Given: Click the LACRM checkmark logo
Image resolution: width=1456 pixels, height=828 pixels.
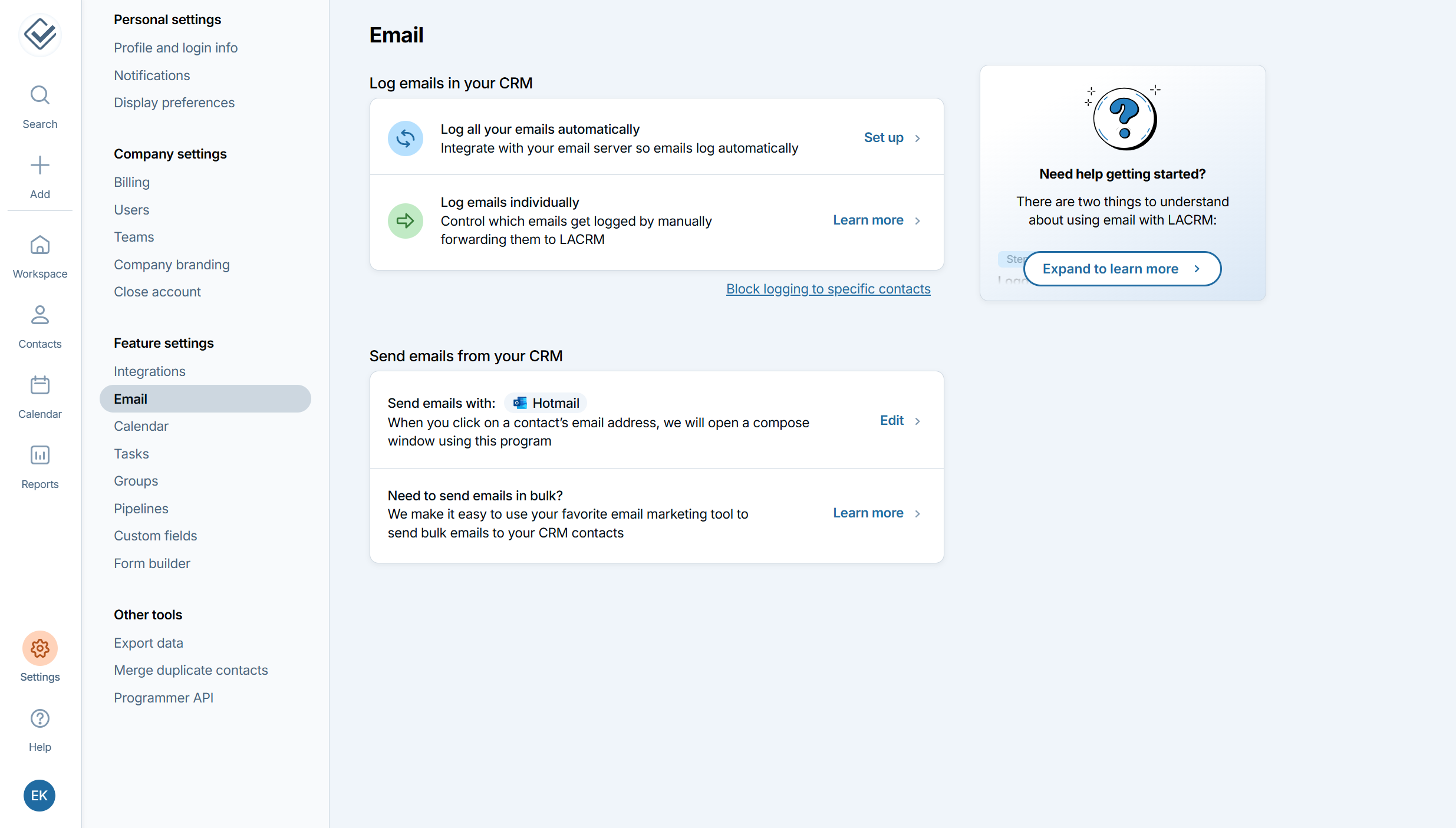Looking at the screenshot, I should tap(40, 34).
